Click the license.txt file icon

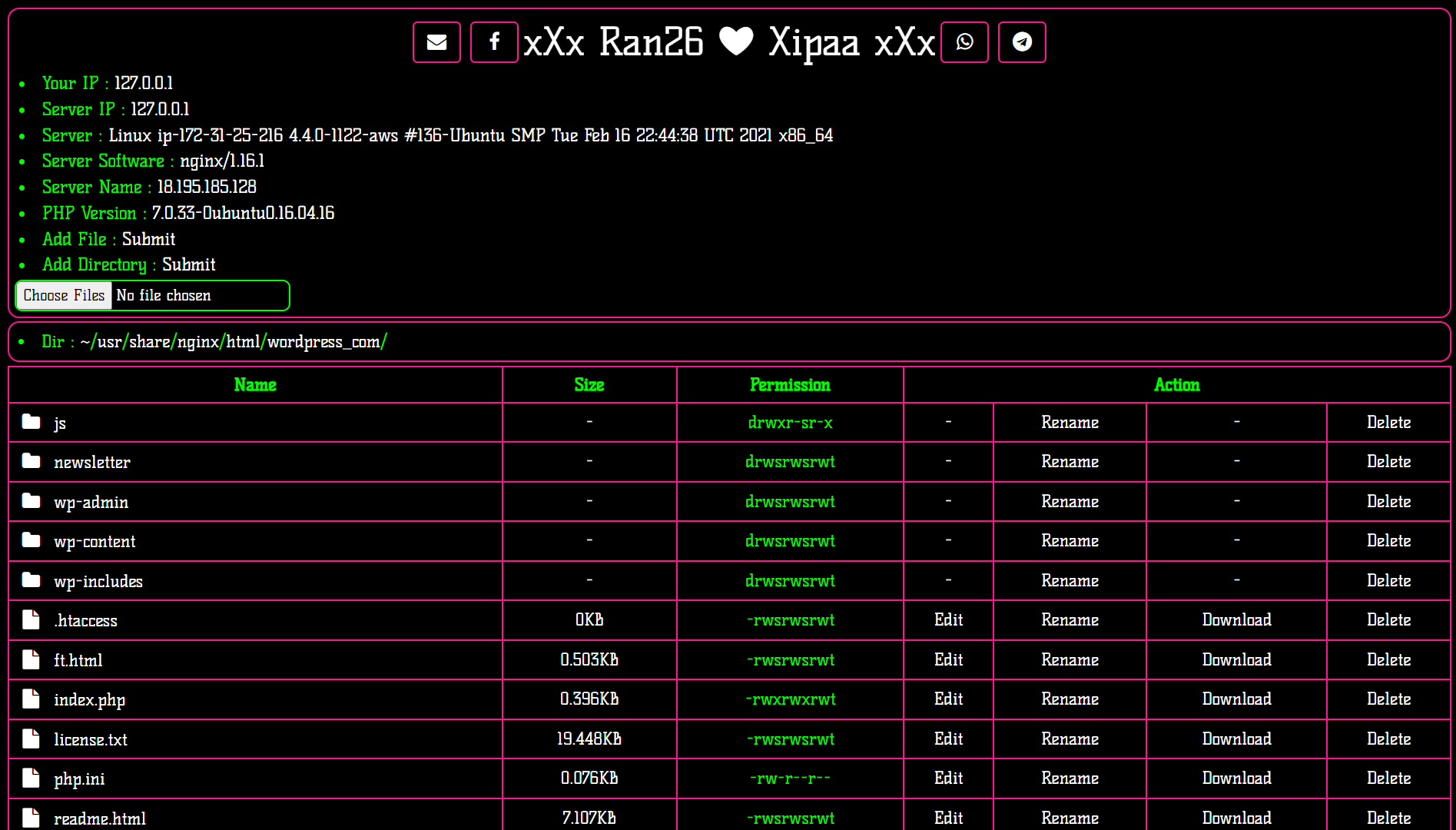[x=31, y=739]
